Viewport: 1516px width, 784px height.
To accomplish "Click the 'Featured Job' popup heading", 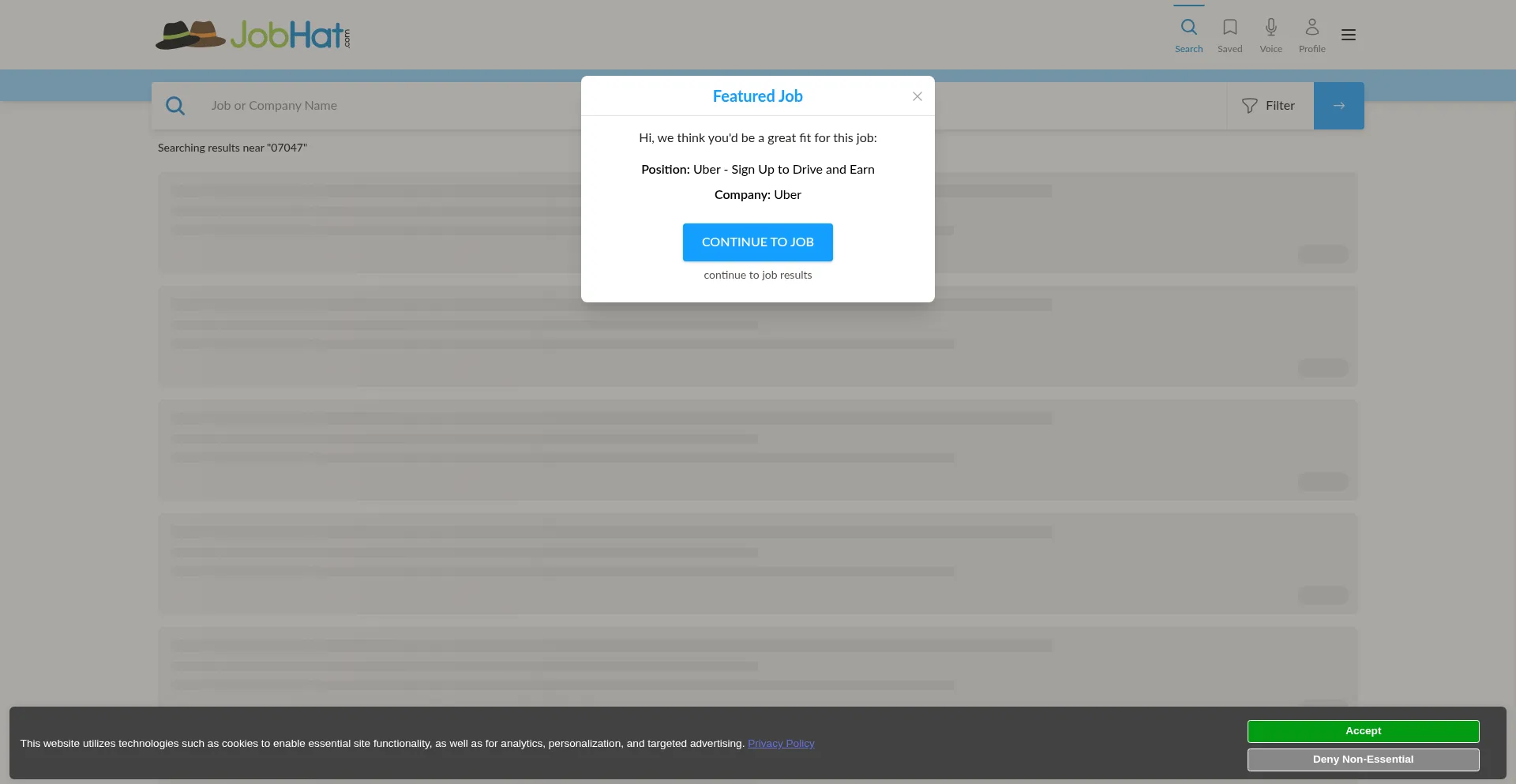I will (x=757, y=96).
